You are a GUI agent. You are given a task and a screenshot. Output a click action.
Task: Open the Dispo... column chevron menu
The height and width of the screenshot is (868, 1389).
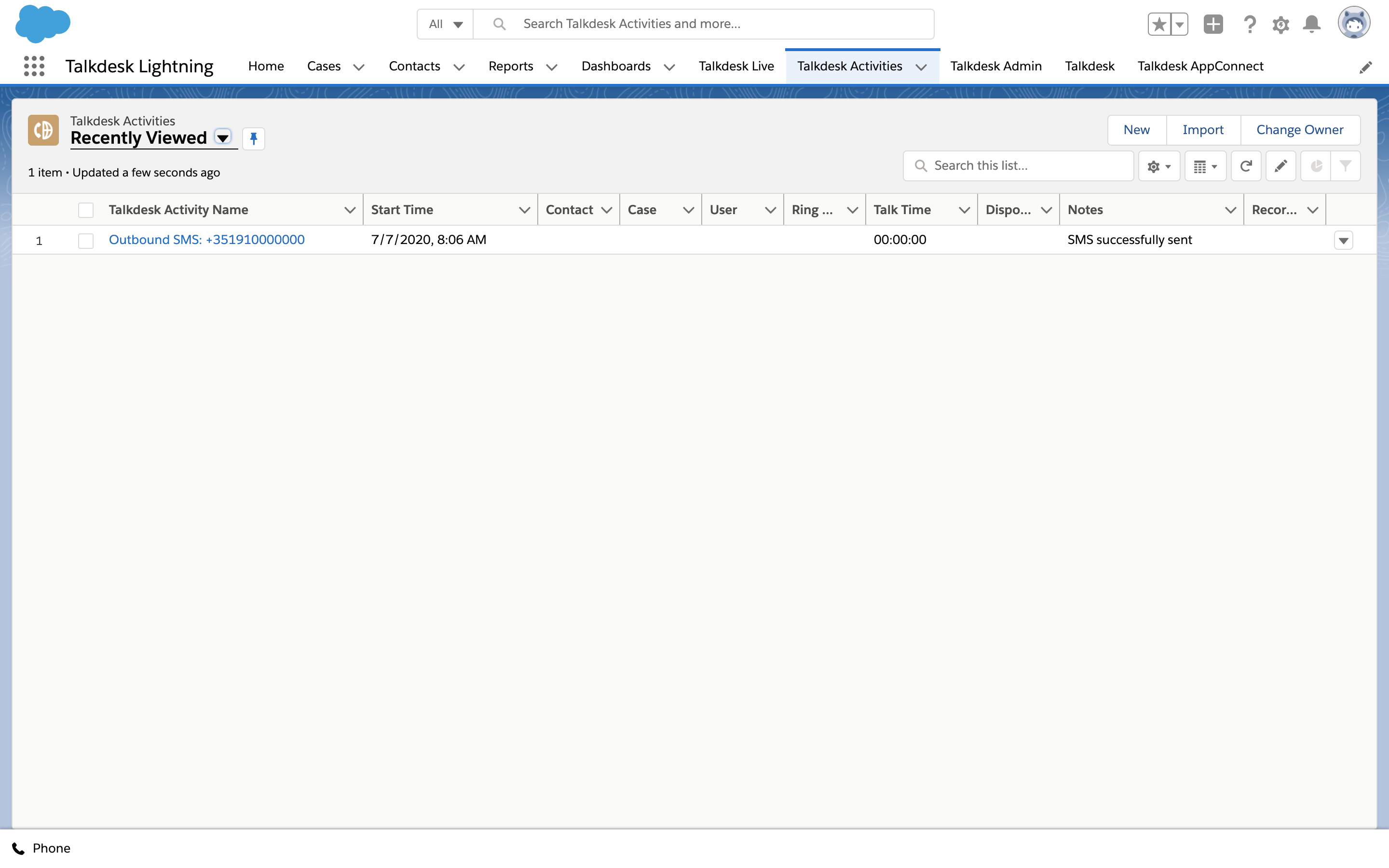point(1047,210)
